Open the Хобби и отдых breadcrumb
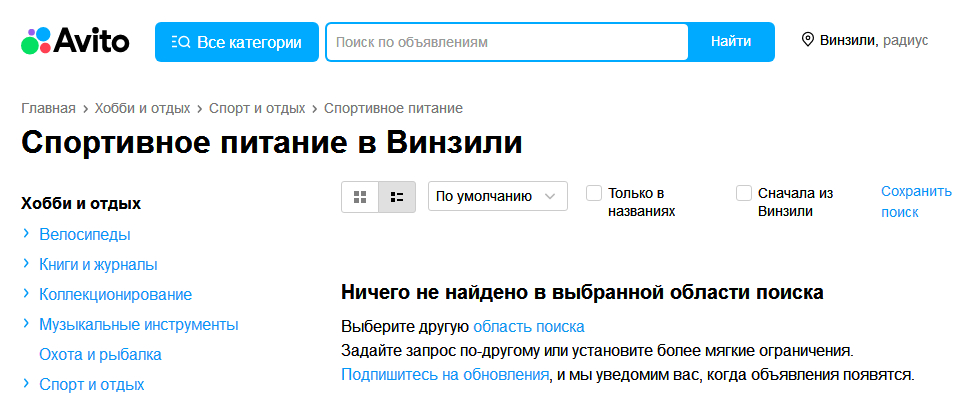The width and height of the screenshot is (975, 420). (145, 108)
